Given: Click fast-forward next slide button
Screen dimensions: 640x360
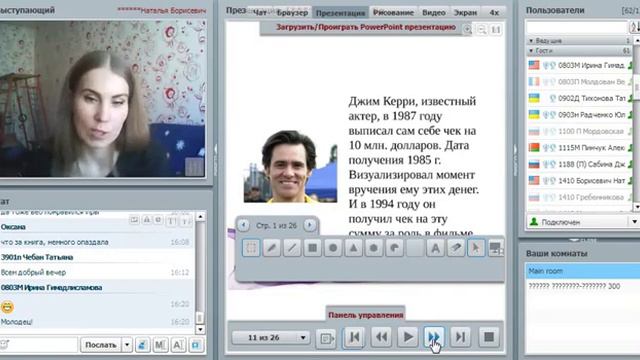Looking at the screenshot, I should point(434,337).
